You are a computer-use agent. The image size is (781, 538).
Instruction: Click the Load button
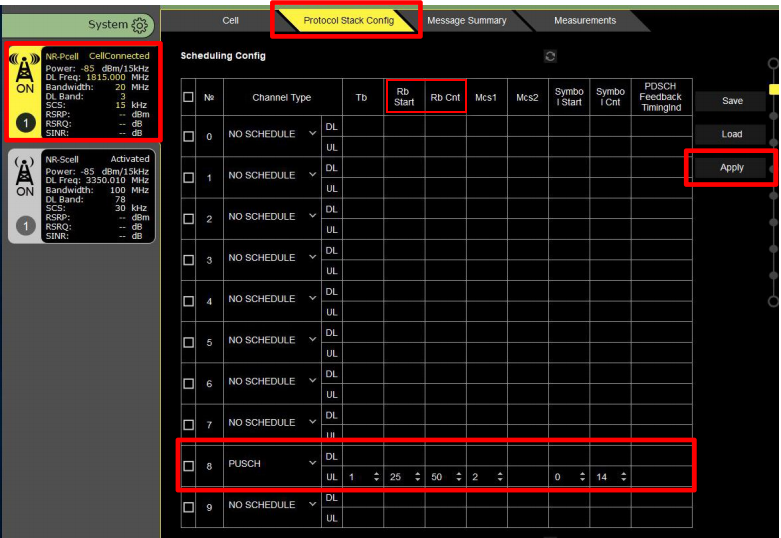732,134
